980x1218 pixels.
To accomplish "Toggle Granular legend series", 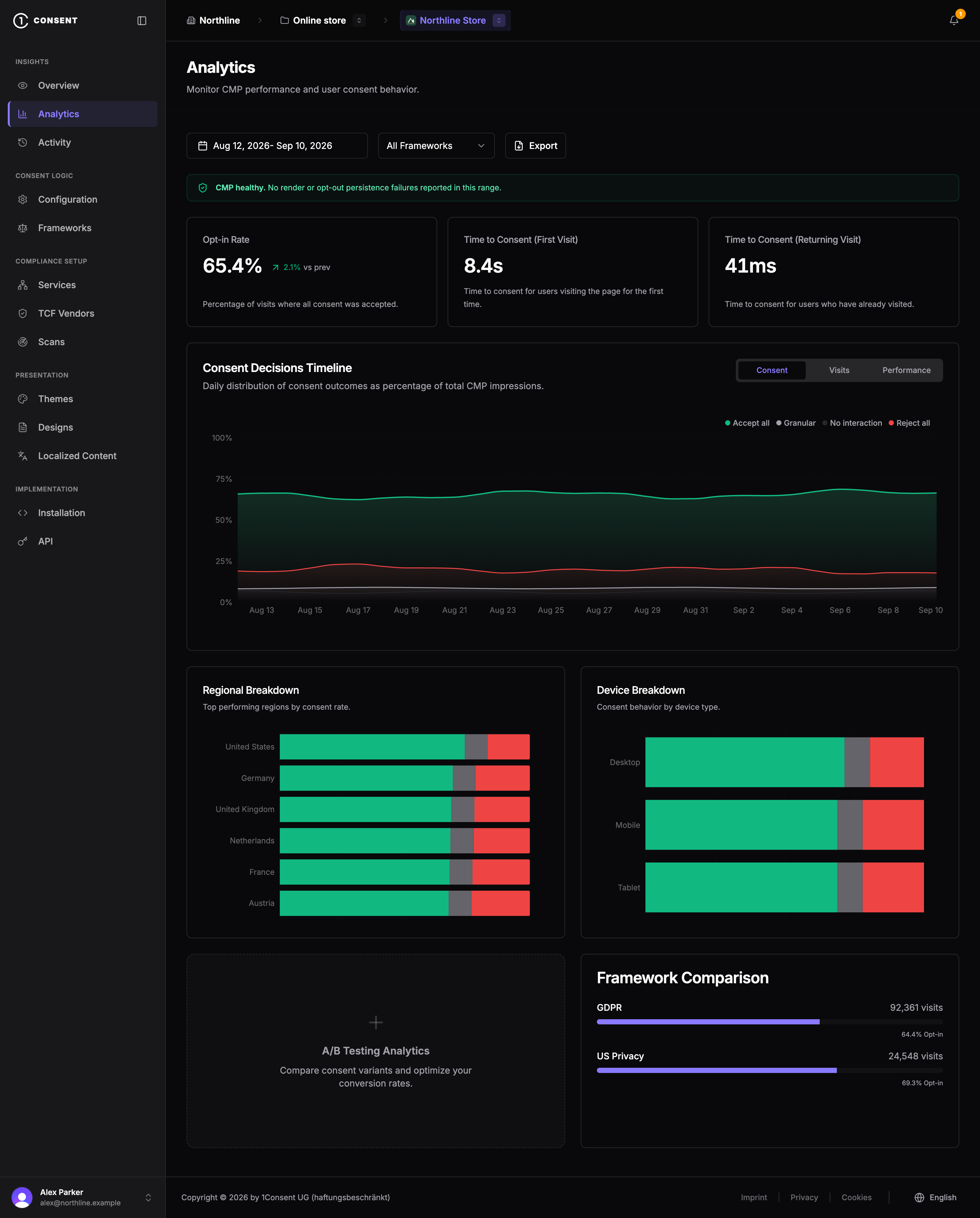I will coord(796,423).
